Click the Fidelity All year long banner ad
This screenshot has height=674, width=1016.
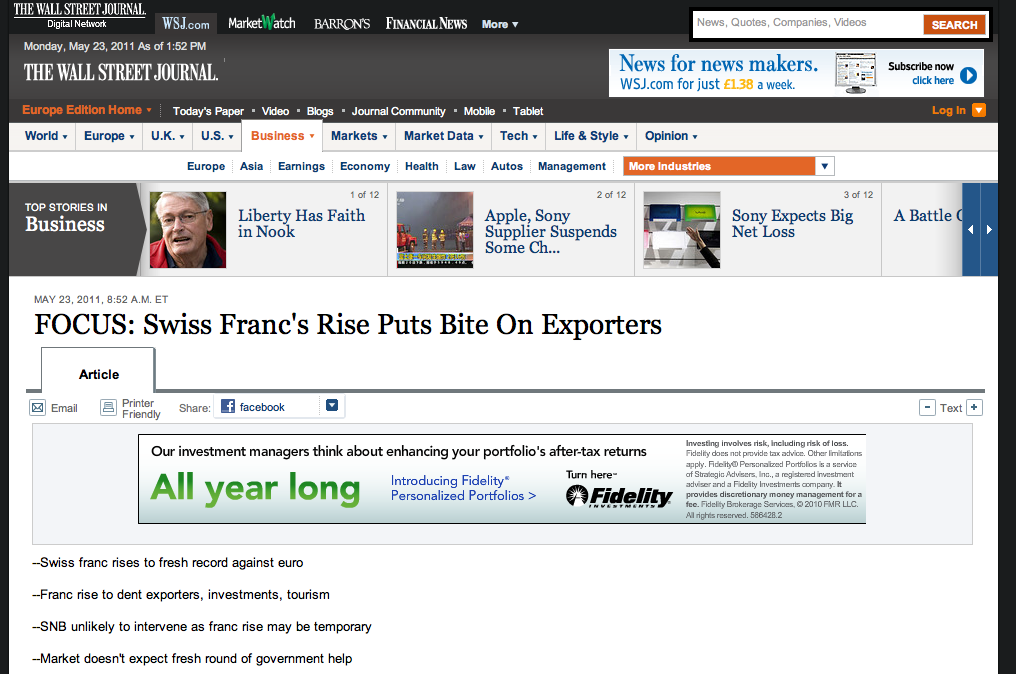click(x=502, y=479)
